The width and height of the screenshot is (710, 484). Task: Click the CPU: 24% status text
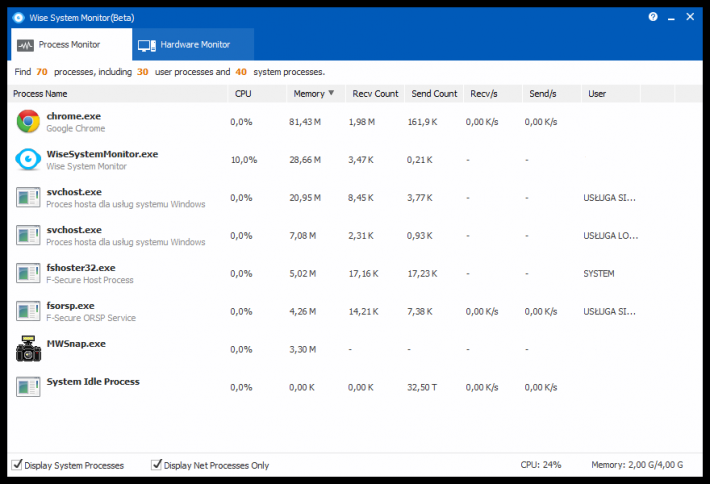(541, 465)
